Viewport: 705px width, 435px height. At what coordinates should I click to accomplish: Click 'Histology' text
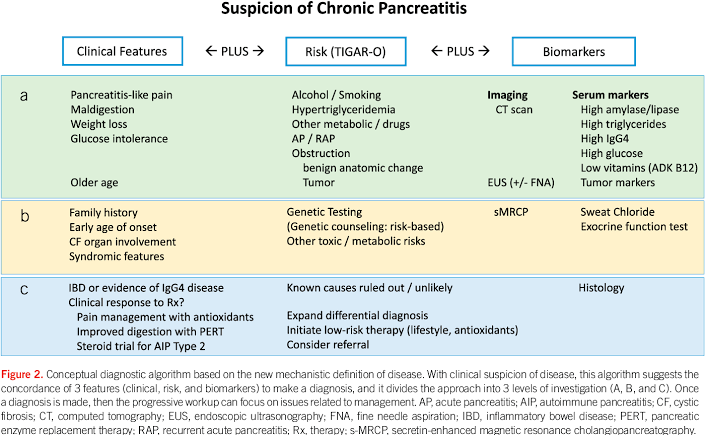[602, 288]
